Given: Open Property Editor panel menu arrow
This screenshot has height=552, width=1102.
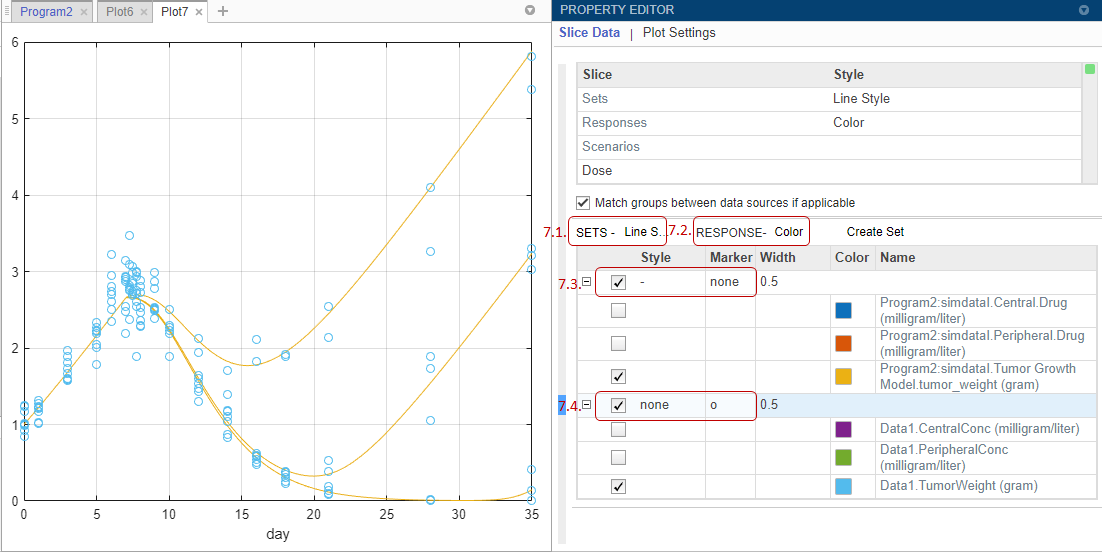Looking at the screenshot, I should pyautogui.click(x=1083, y=10).
